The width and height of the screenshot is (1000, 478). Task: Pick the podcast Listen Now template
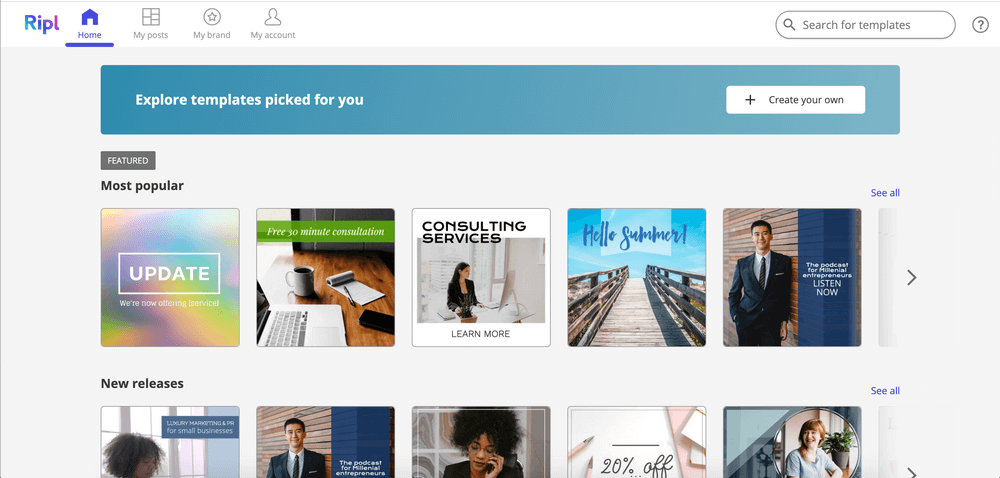792,277
